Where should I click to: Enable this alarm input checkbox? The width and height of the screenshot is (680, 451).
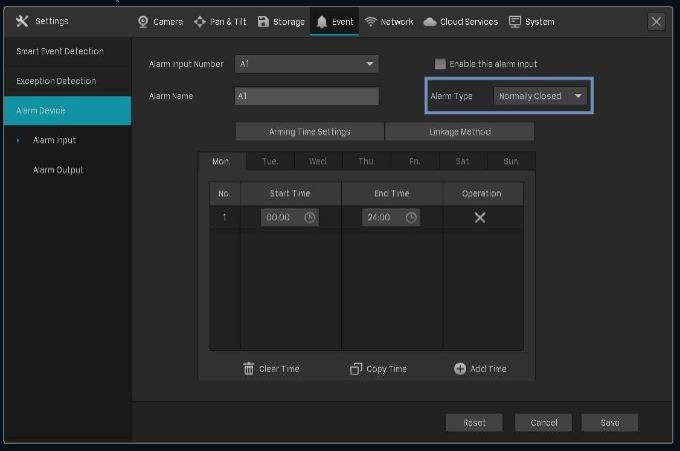coord(440,64)
